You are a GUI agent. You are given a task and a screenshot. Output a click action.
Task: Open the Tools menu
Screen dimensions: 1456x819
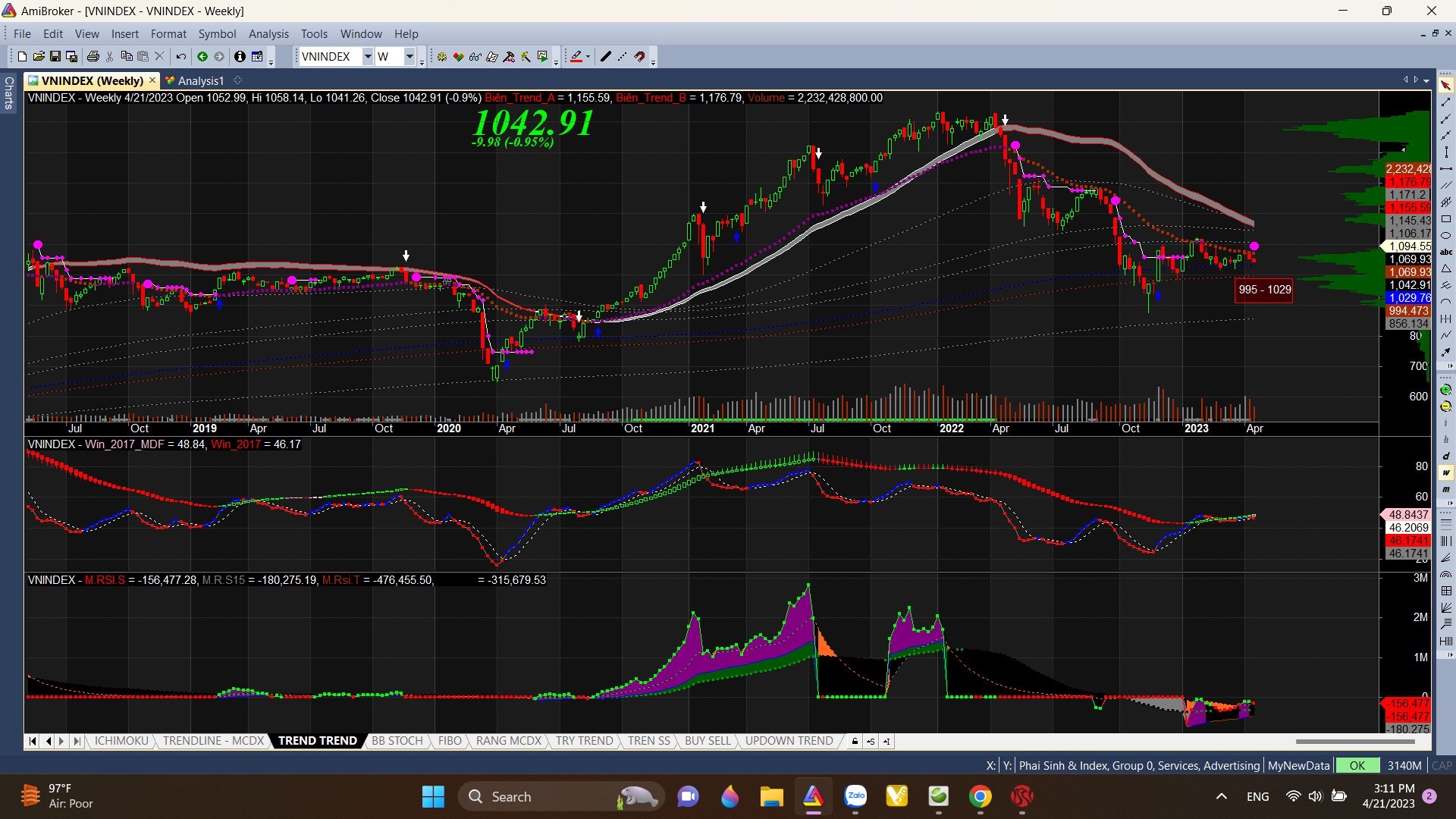314,33
